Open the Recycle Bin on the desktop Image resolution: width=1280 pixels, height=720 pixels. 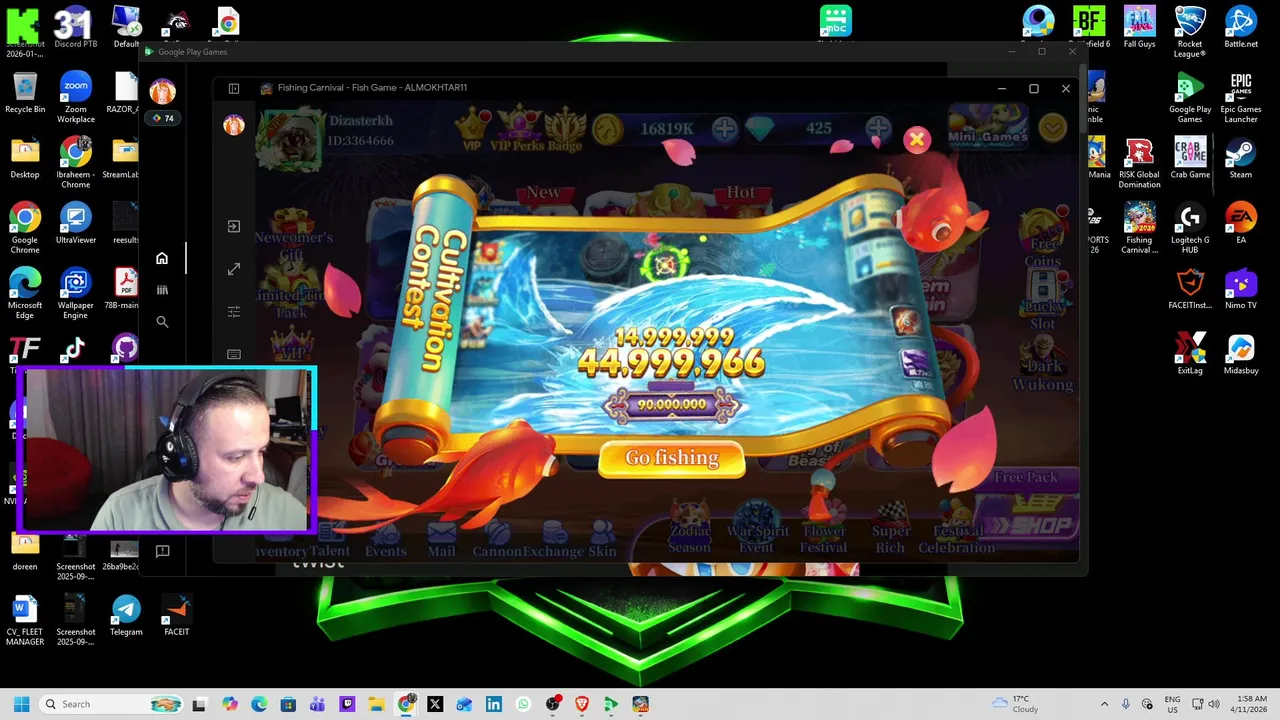point(25,94)
